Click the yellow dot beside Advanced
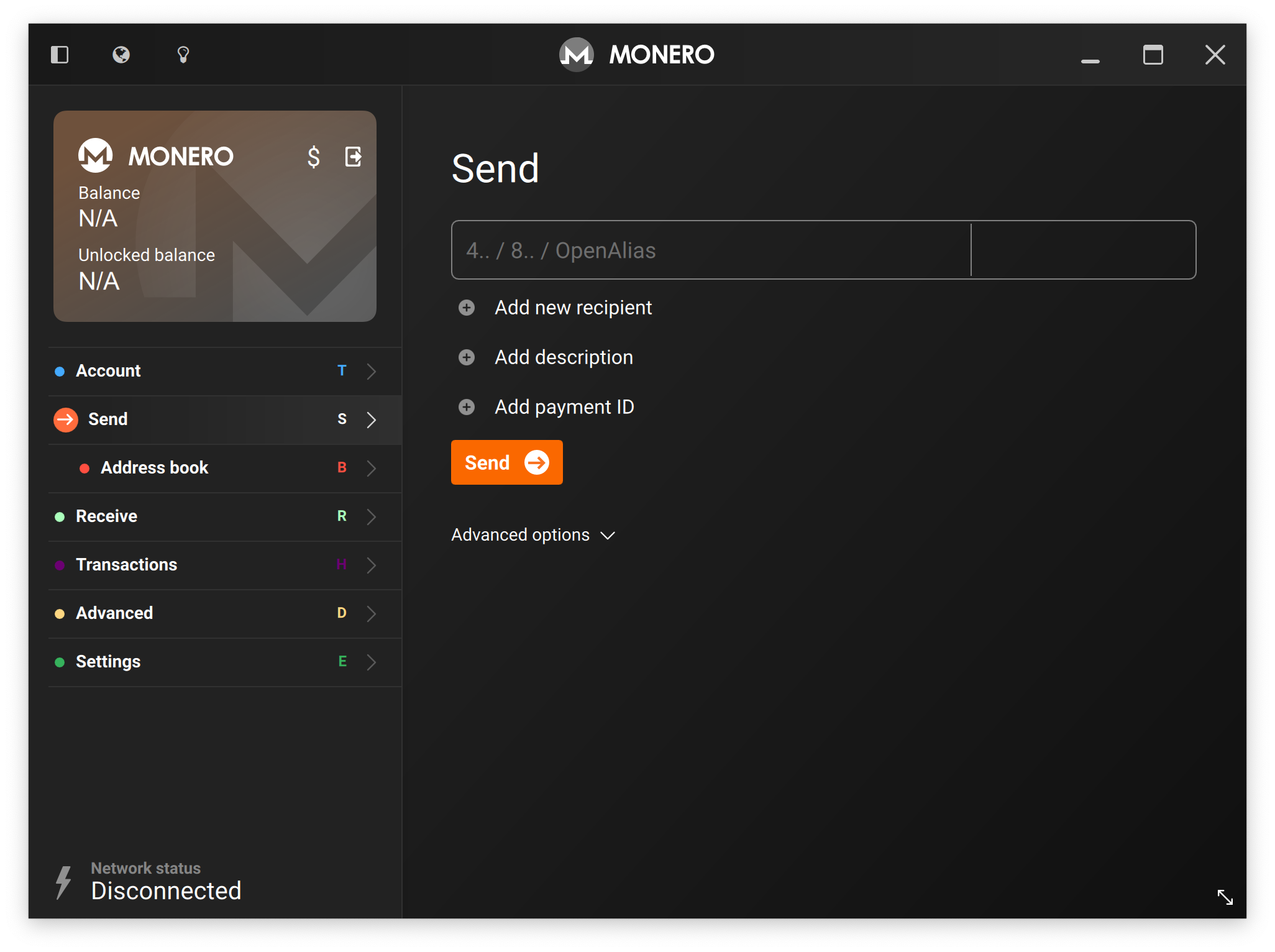The image size is (1275, 952). coord(60,614)
